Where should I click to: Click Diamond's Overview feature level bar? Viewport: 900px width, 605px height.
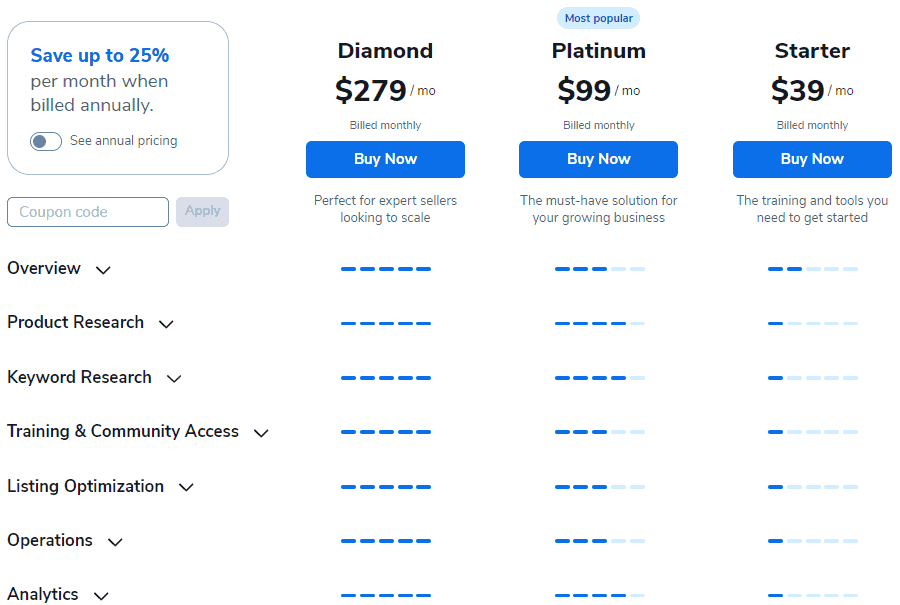(x=386, y=269)
